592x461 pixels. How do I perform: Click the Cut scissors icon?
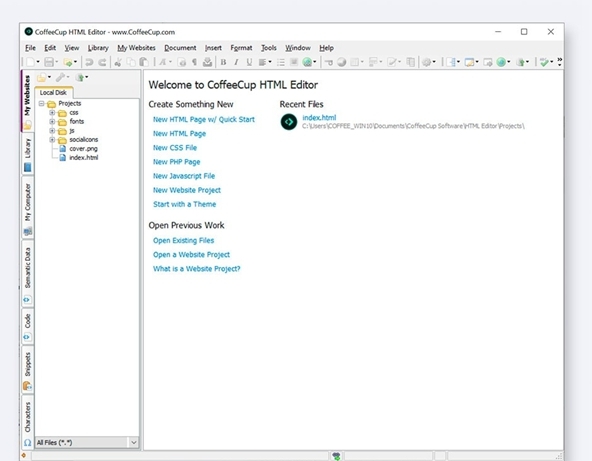[118, 62]
